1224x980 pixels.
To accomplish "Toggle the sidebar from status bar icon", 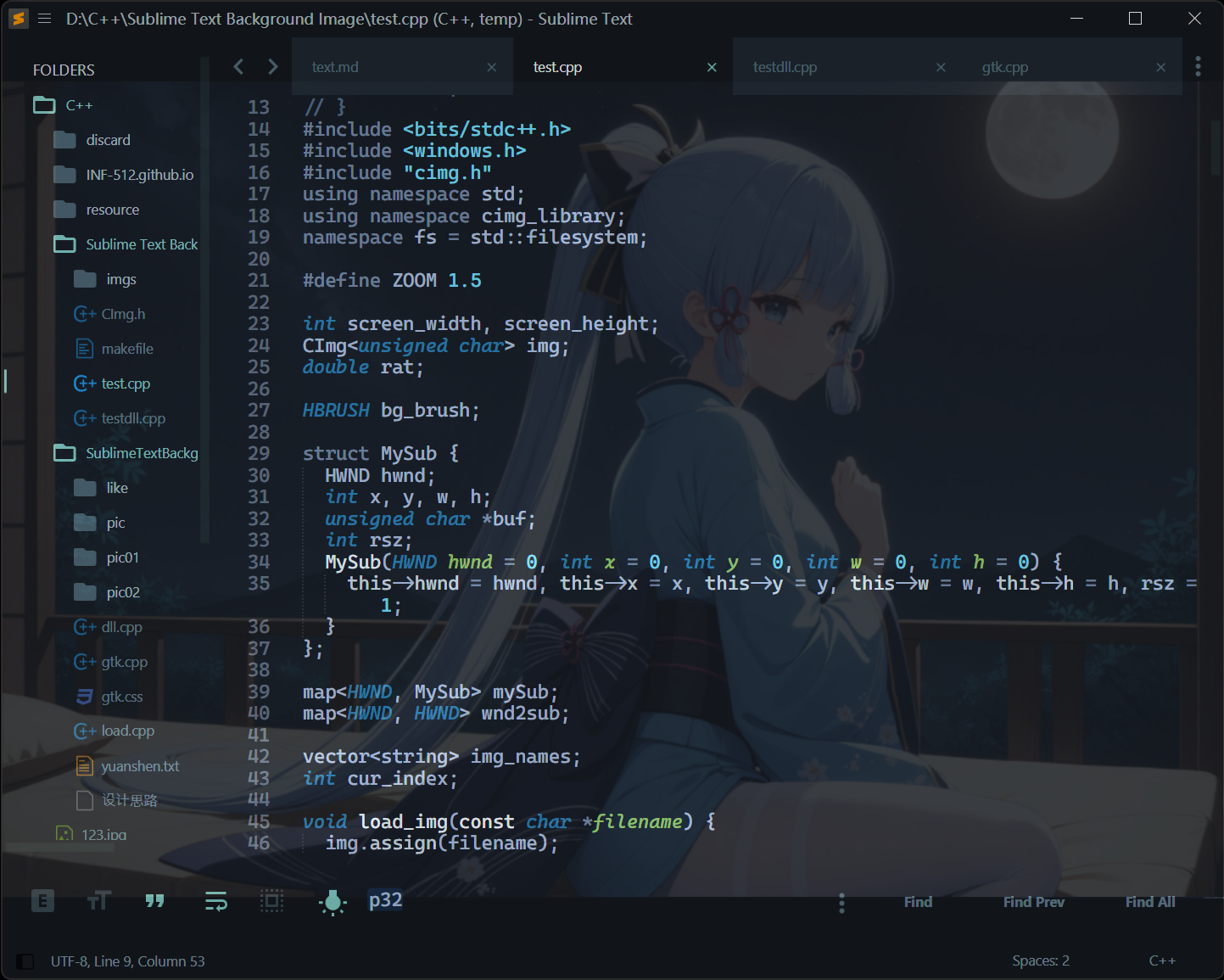I will 25,961.
